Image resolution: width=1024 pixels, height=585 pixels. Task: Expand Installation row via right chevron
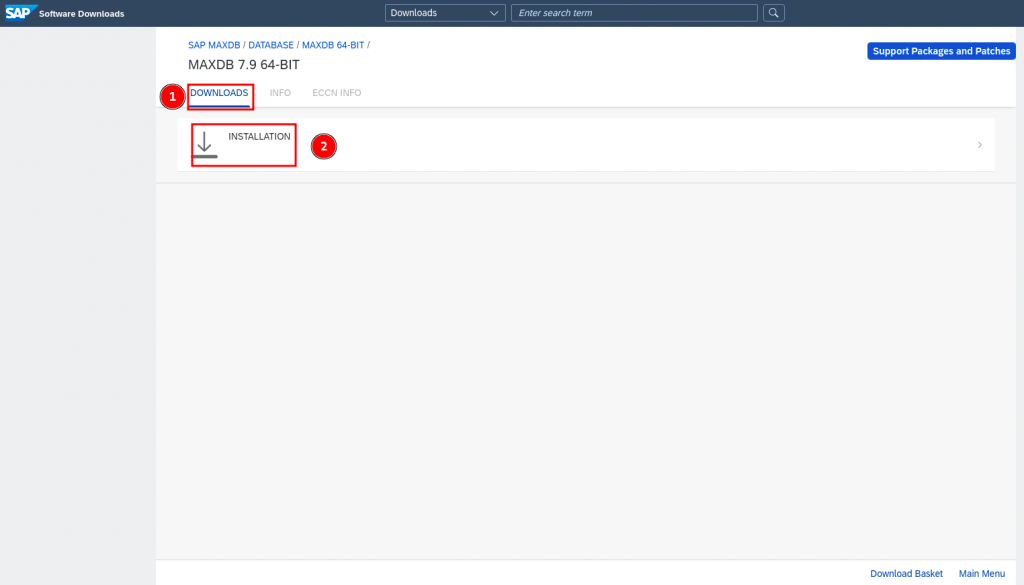[979, 145]
